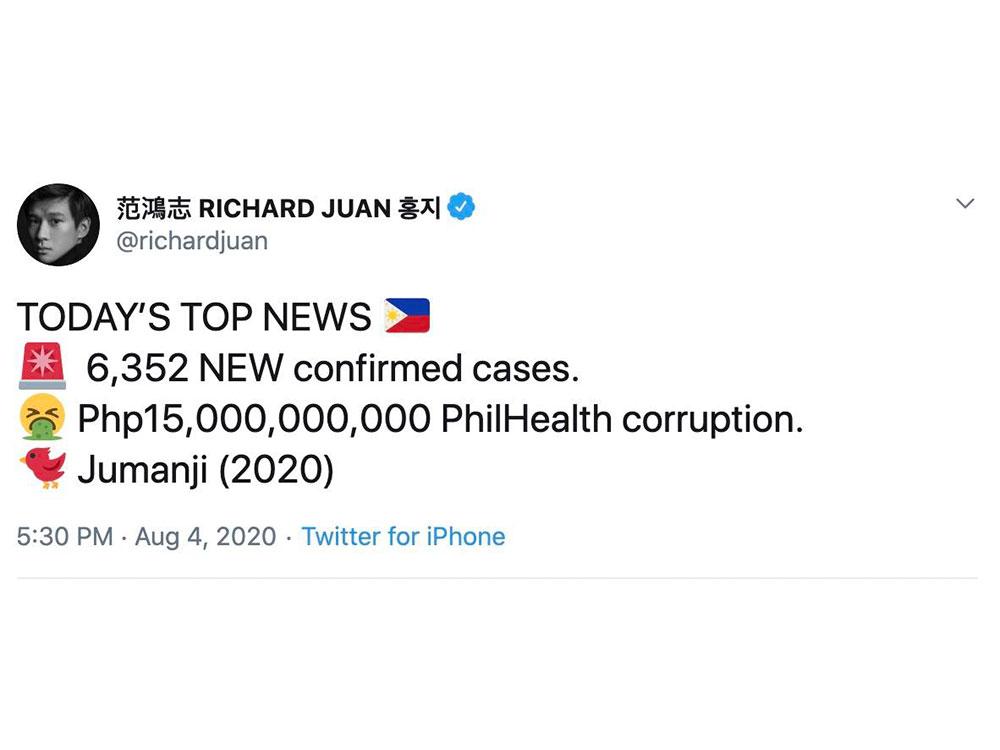
Task: Open Richard Juan's profile photo
Action: tap(62, 222)
